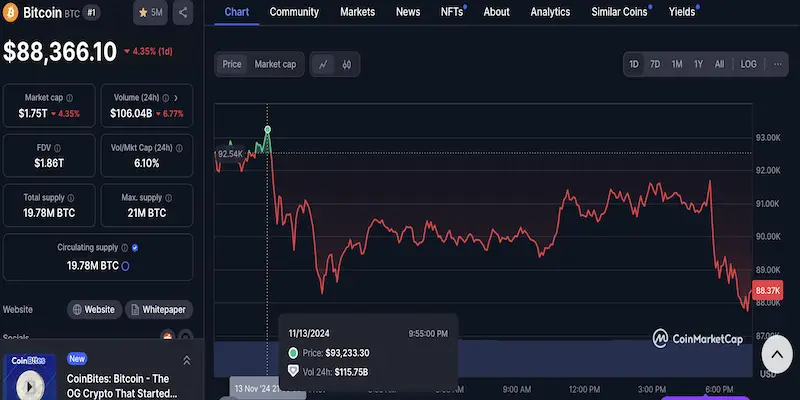The width and height of the screenshot is (800, 400).
Task: Click the 93.00K axis label
Action: tap(768, 138)
